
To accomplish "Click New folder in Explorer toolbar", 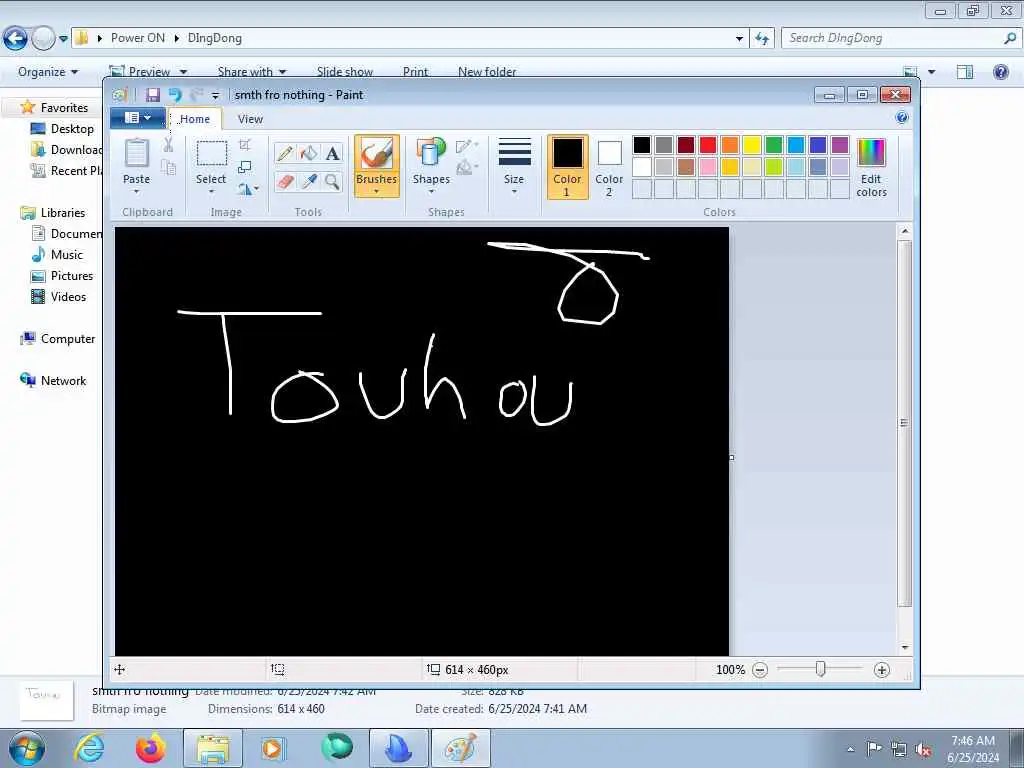I will click(487, 72).
